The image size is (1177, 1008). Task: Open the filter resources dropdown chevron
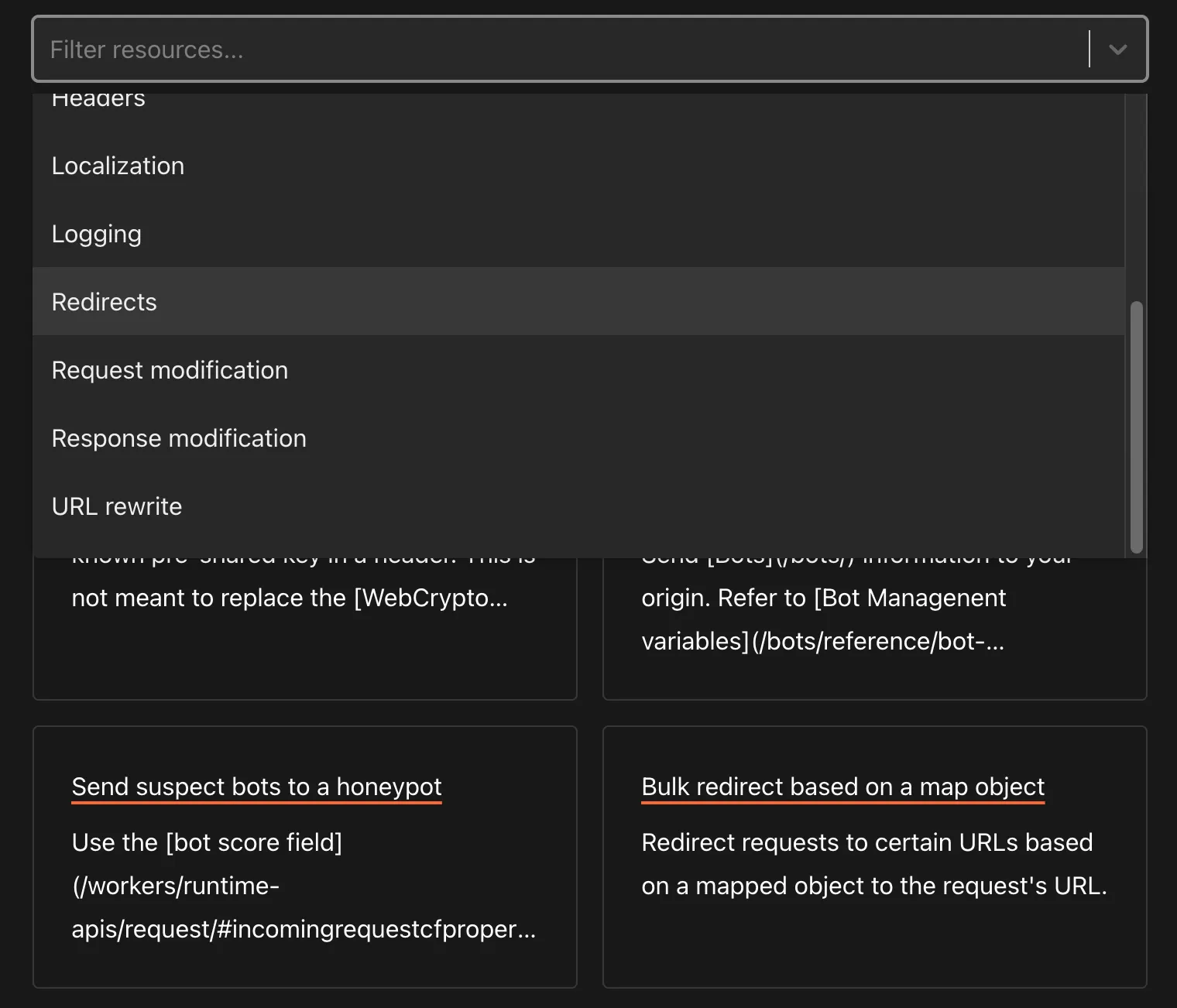(1117, 50)
